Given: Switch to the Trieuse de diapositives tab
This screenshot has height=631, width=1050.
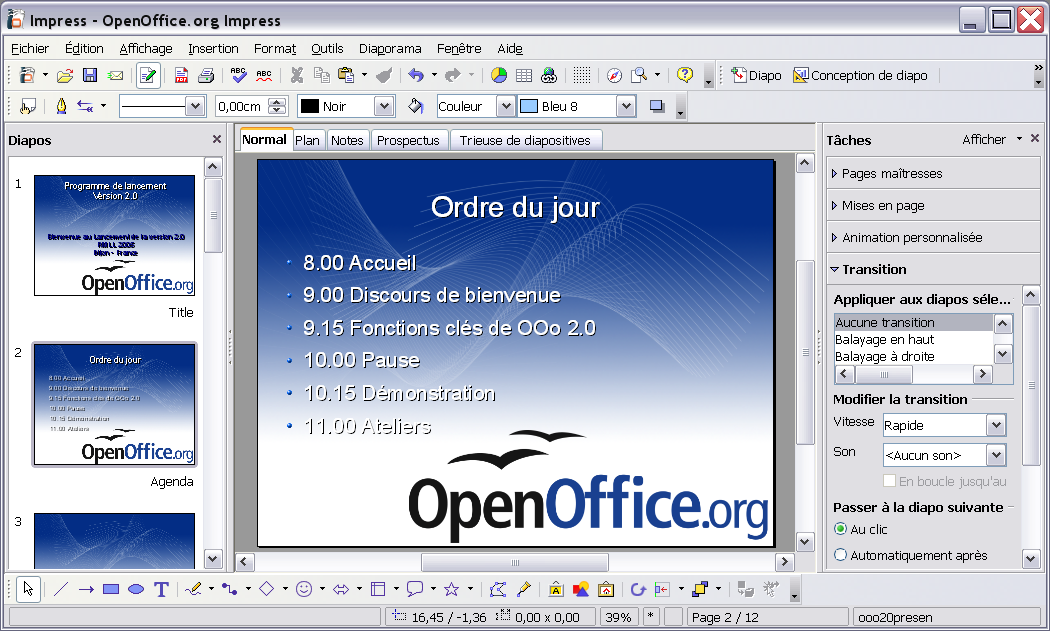Looking at the screenshot, I should click(525, 140).
